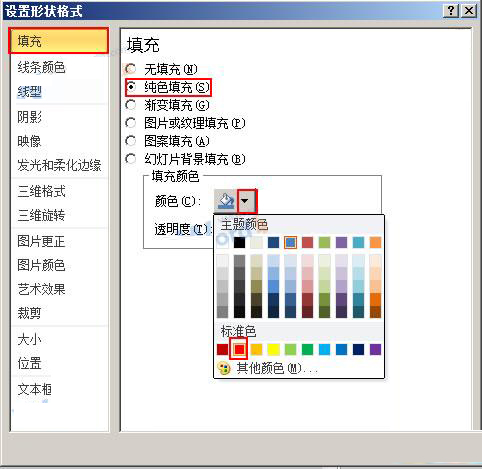Select 渐变填充 radio option
Viewport: 482px width, 469px height.
131,105
